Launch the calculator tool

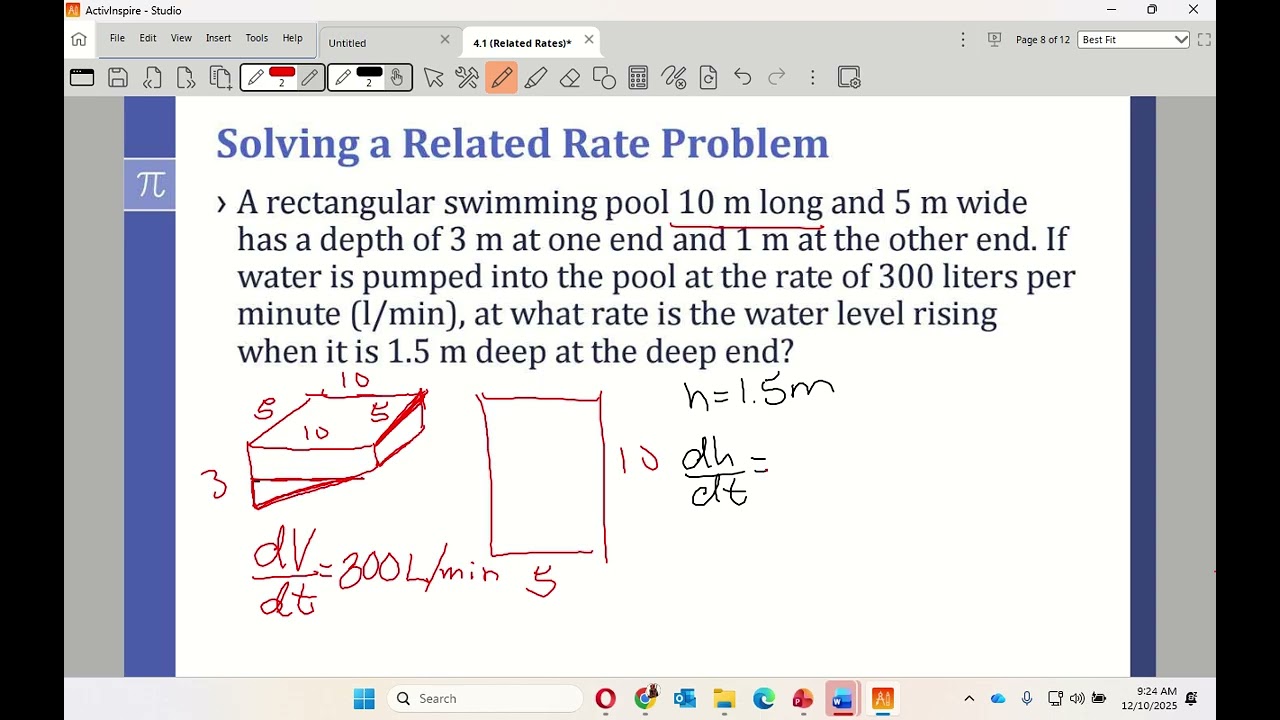click(638, 78)
